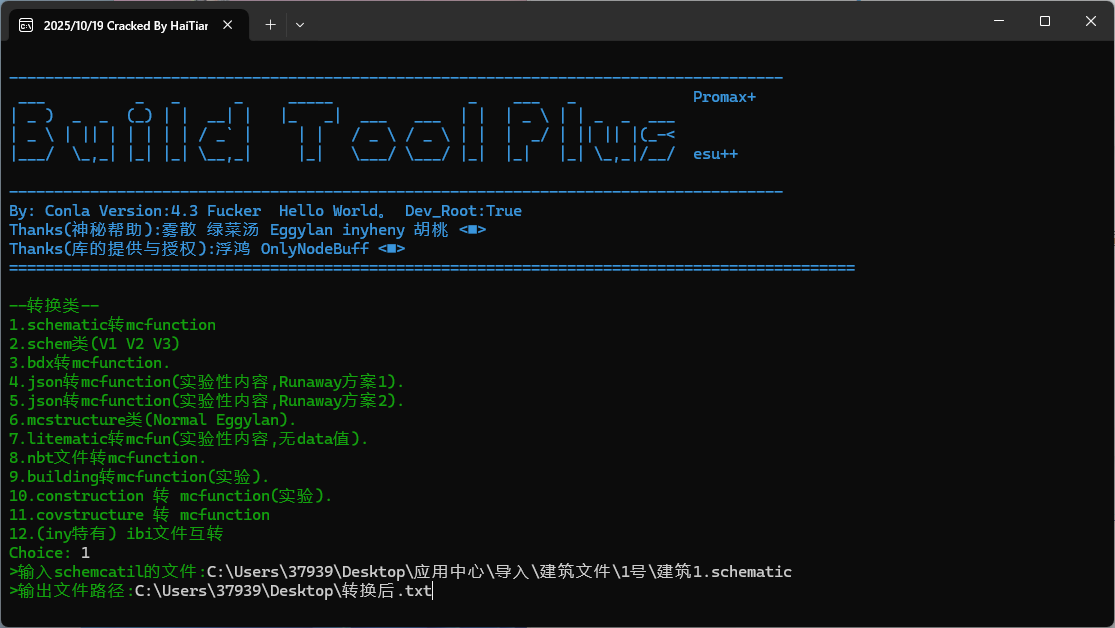Click the "esu++" label beside the banner
Viewport: 1115px width, 628px height.
coord(715,154)
